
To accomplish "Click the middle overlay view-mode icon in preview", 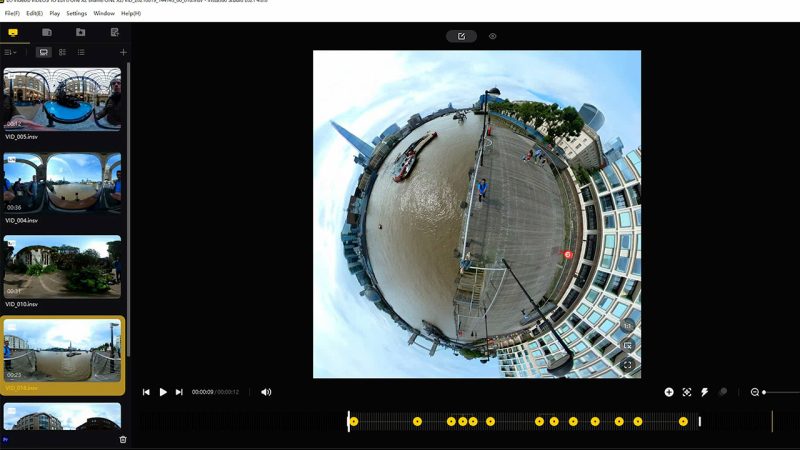I will pyautogui.click(x=628, y=345).
